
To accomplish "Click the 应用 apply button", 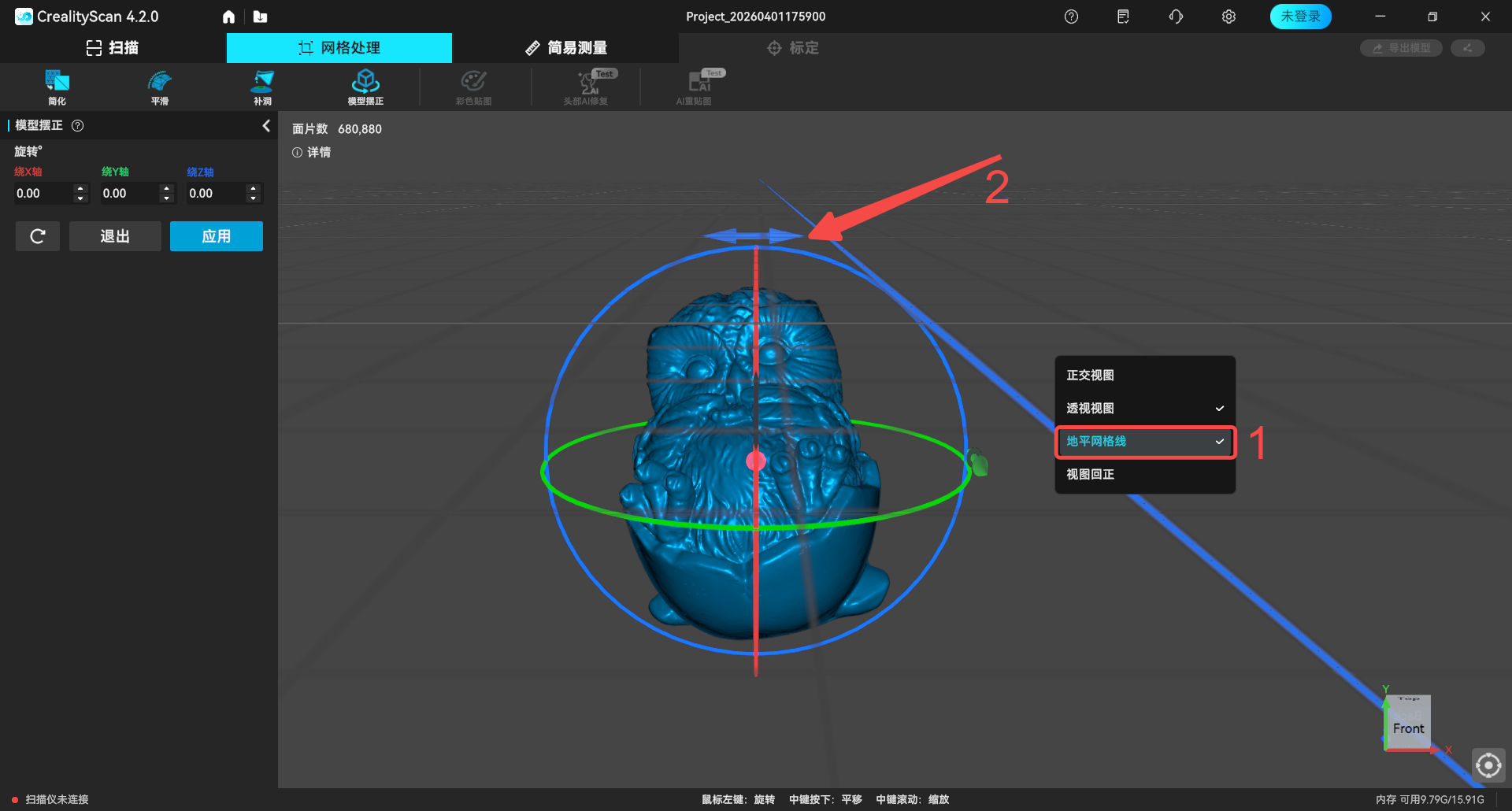I will [216, 236].
